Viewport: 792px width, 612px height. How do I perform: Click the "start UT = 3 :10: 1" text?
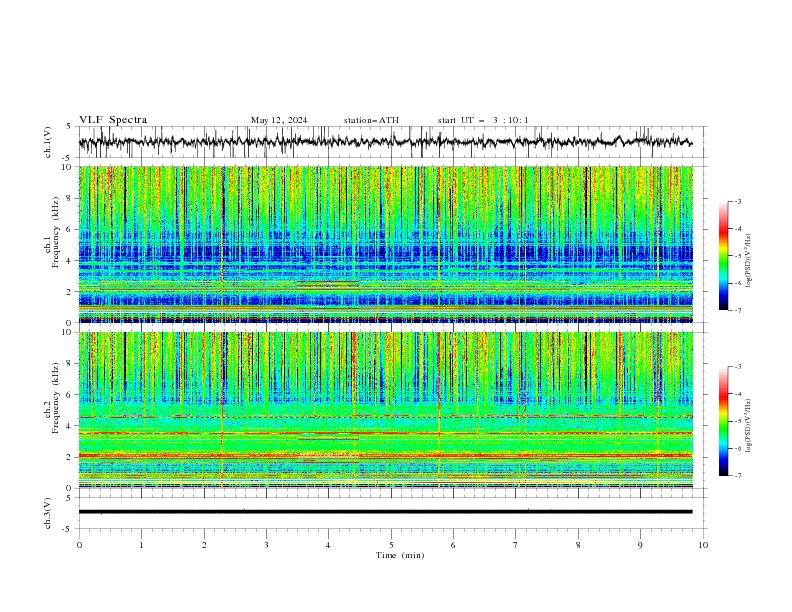pos(482,120)
